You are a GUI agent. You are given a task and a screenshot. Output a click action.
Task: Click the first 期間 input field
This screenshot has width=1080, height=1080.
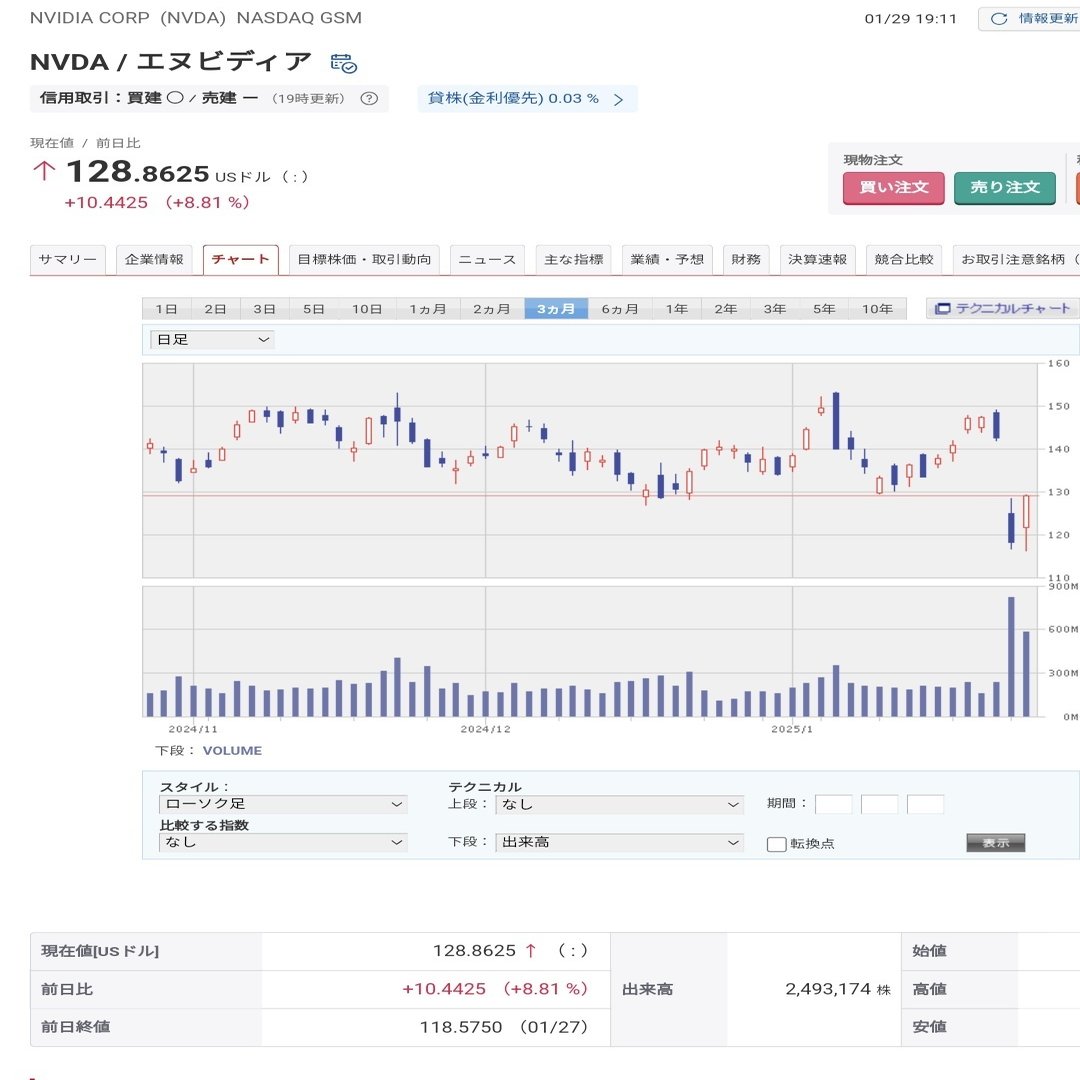[x=833, y=804]
